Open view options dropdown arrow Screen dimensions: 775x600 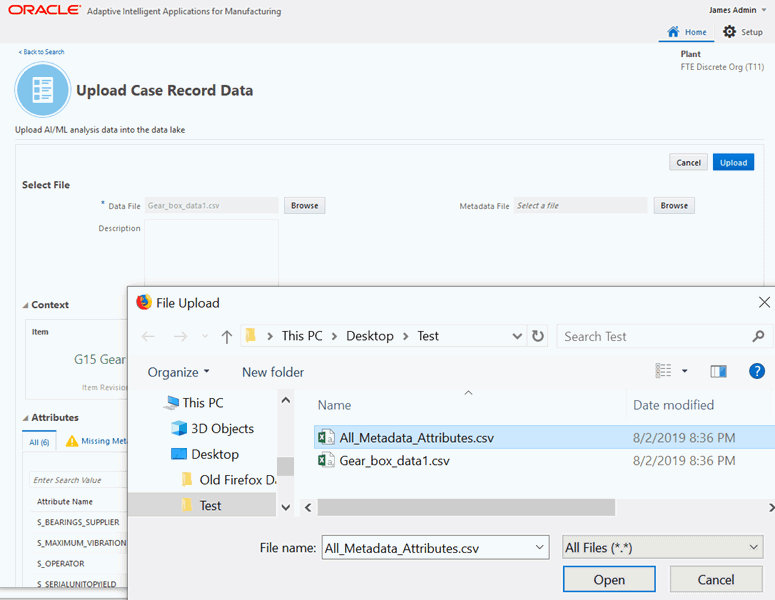[685, 371]
